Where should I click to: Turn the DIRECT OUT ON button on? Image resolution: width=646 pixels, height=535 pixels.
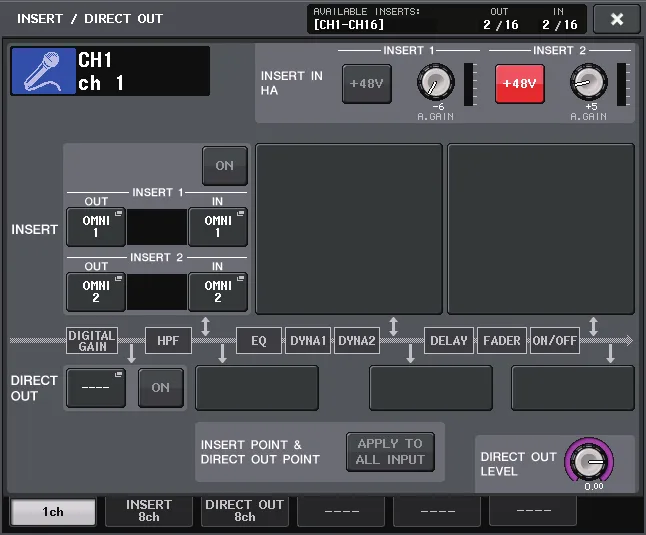161,388
